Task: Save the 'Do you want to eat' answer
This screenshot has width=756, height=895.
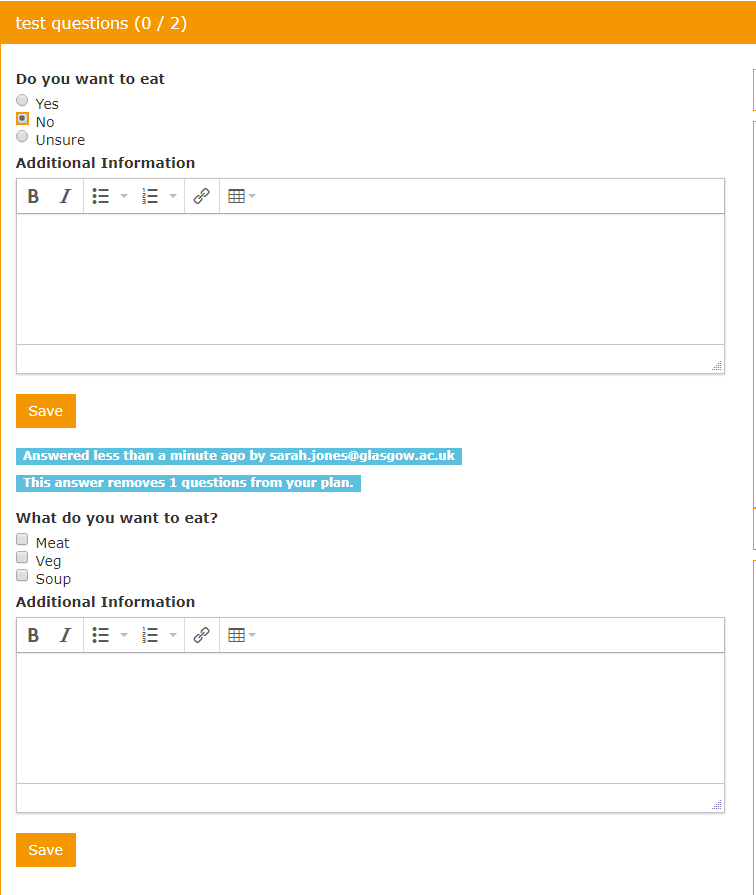Action: 46,411
